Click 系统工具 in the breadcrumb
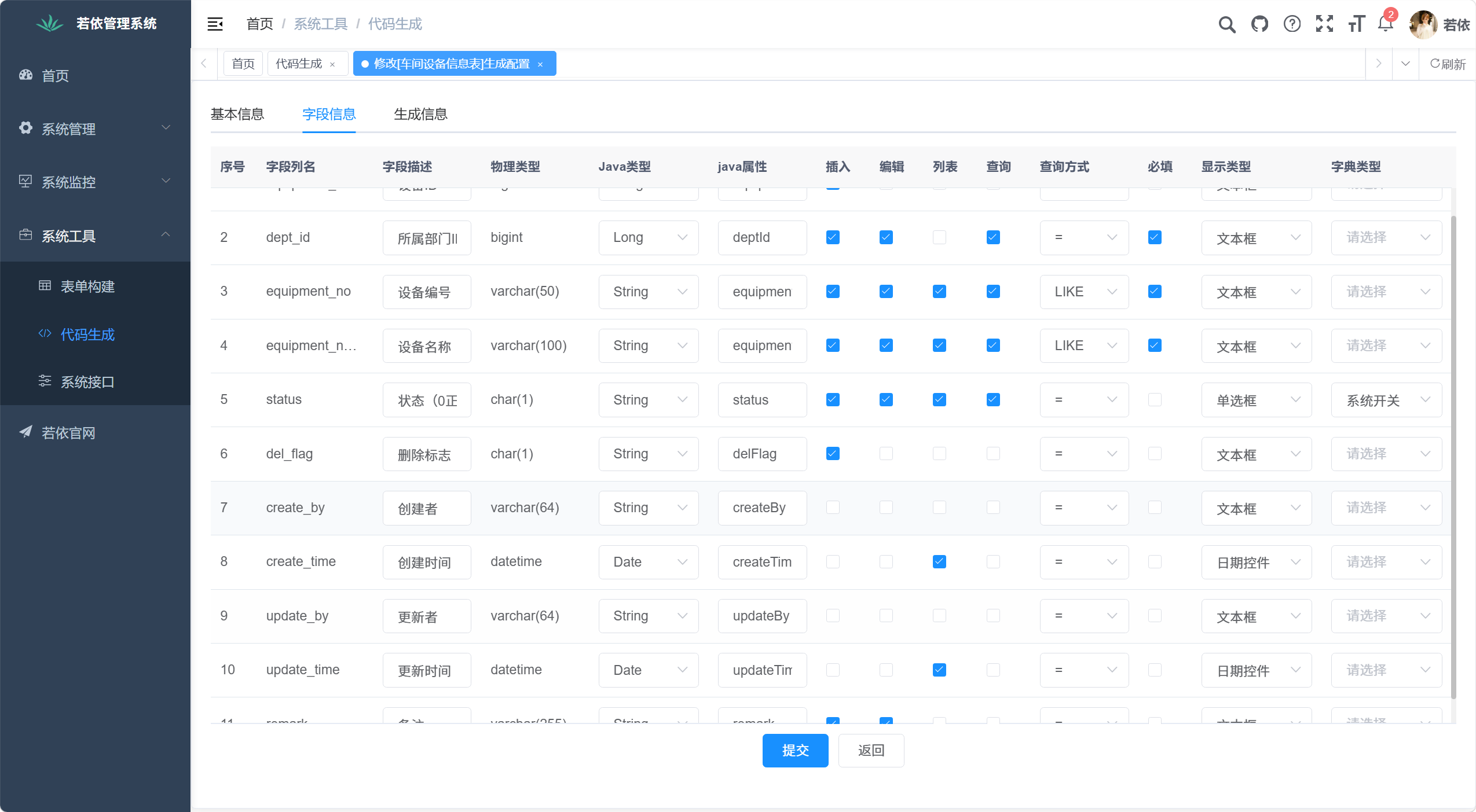 coord(321,24)
